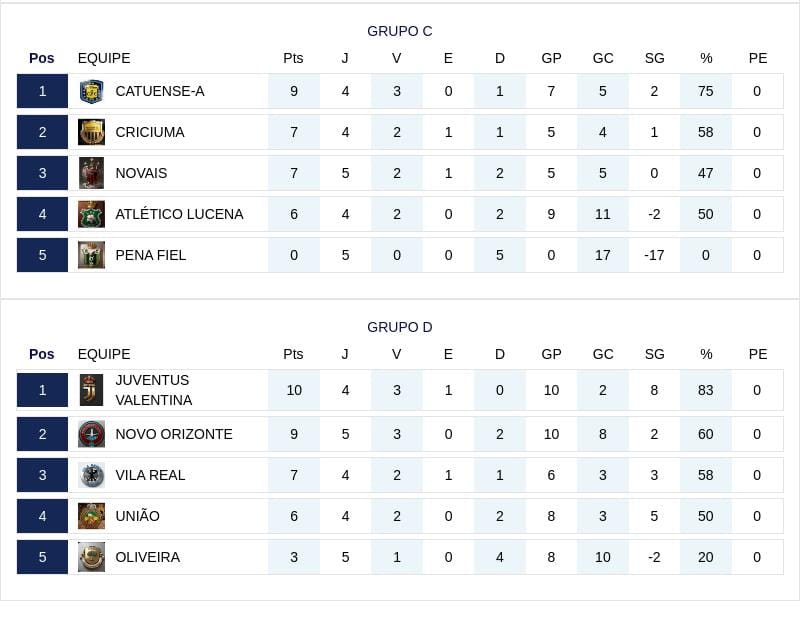Click the ATLÉTICO LUCENA team crest
The image size is (800, 625).
click(91, 214)
